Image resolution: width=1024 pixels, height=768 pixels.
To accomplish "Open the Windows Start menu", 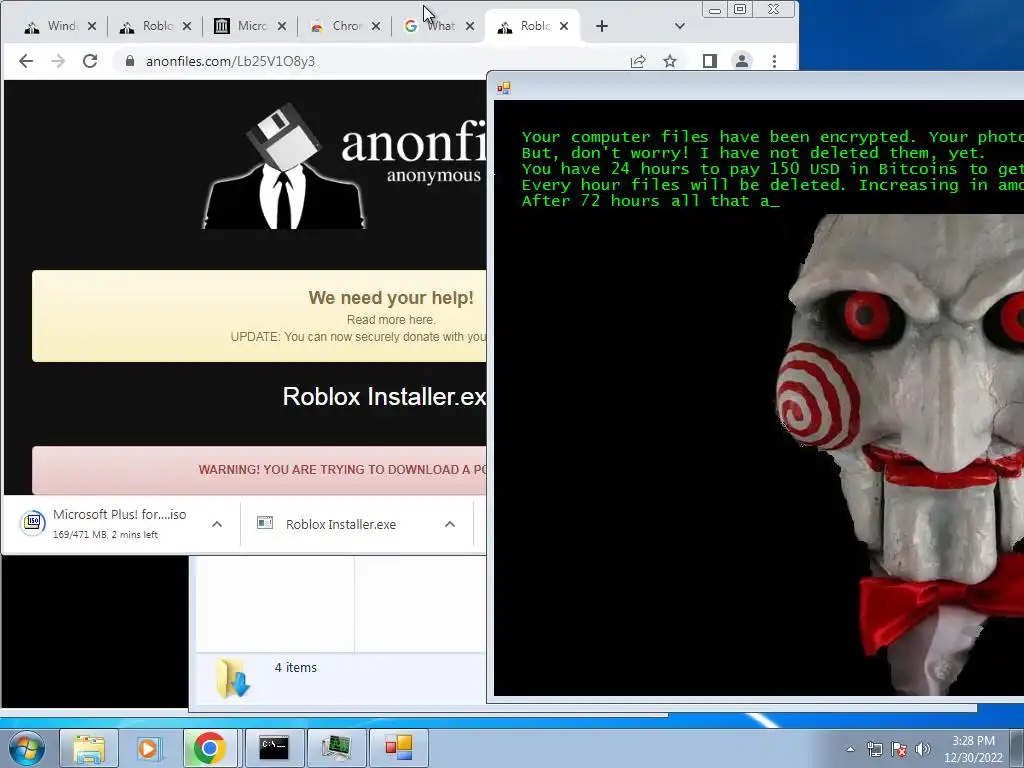I will [x=27, y=748].
